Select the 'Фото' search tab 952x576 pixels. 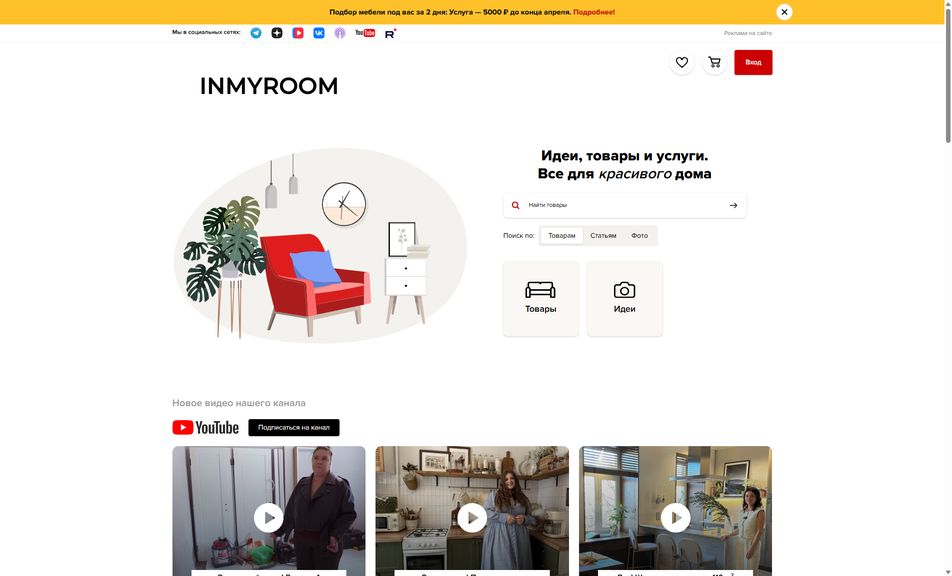(639, 235)
